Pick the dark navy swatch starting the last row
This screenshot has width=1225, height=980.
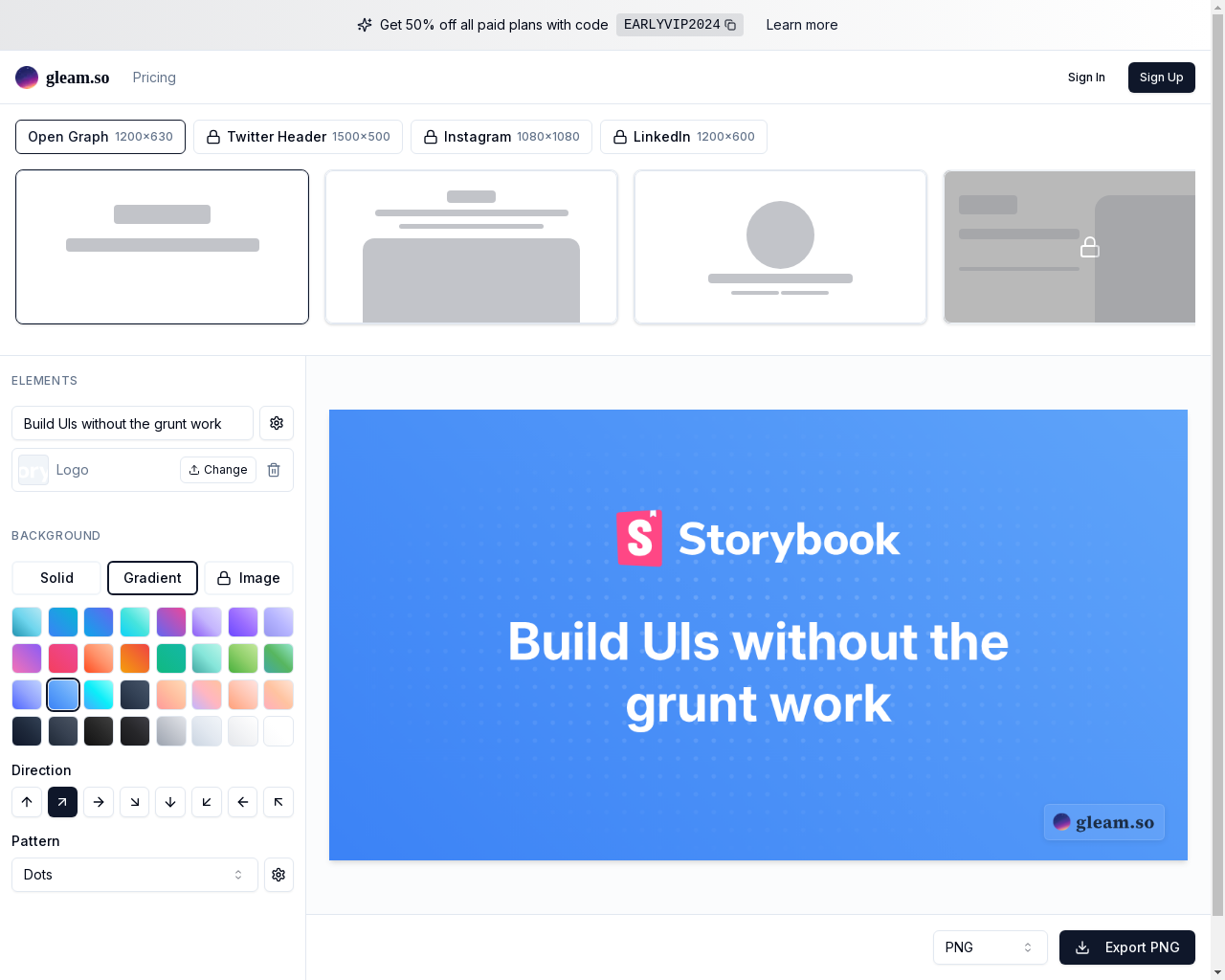27,731
